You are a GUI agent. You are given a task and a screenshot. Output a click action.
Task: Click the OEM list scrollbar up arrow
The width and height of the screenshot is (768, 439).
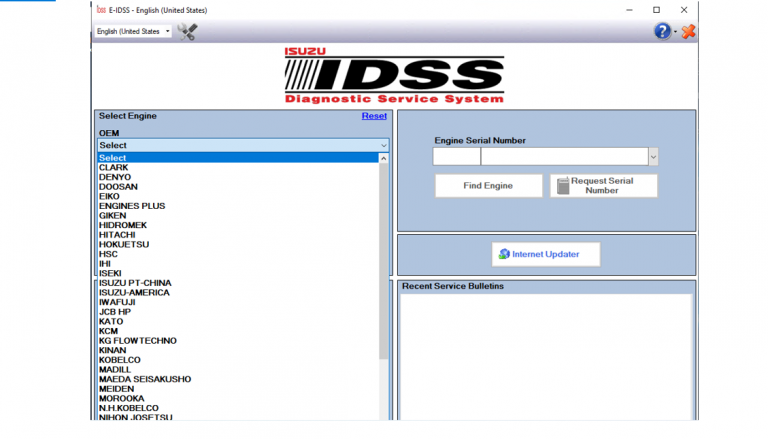384,158
